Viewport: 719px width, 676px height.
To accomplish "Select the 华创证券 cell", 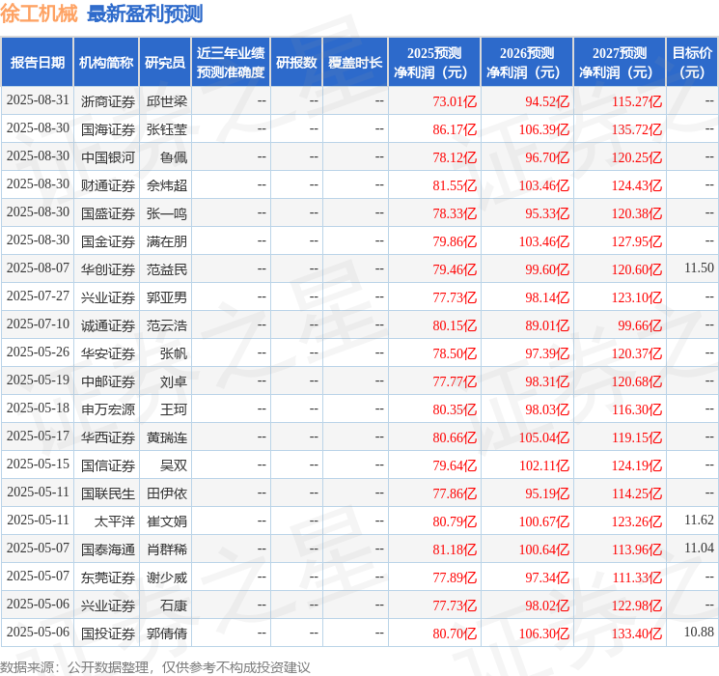I will (x=108, y=269).
